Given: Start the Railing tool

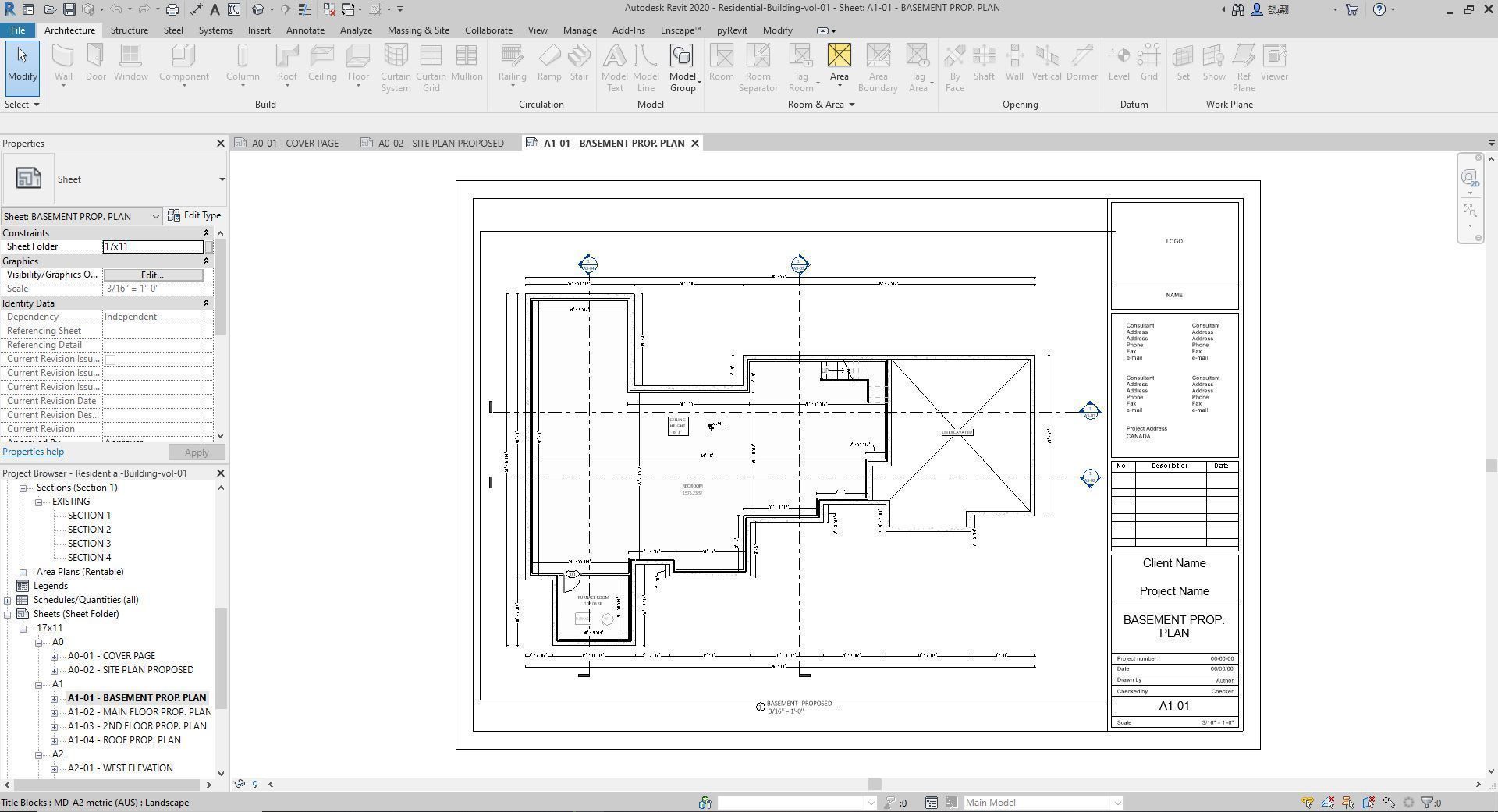Looking at the screenshot, I should tap(512, 63).
